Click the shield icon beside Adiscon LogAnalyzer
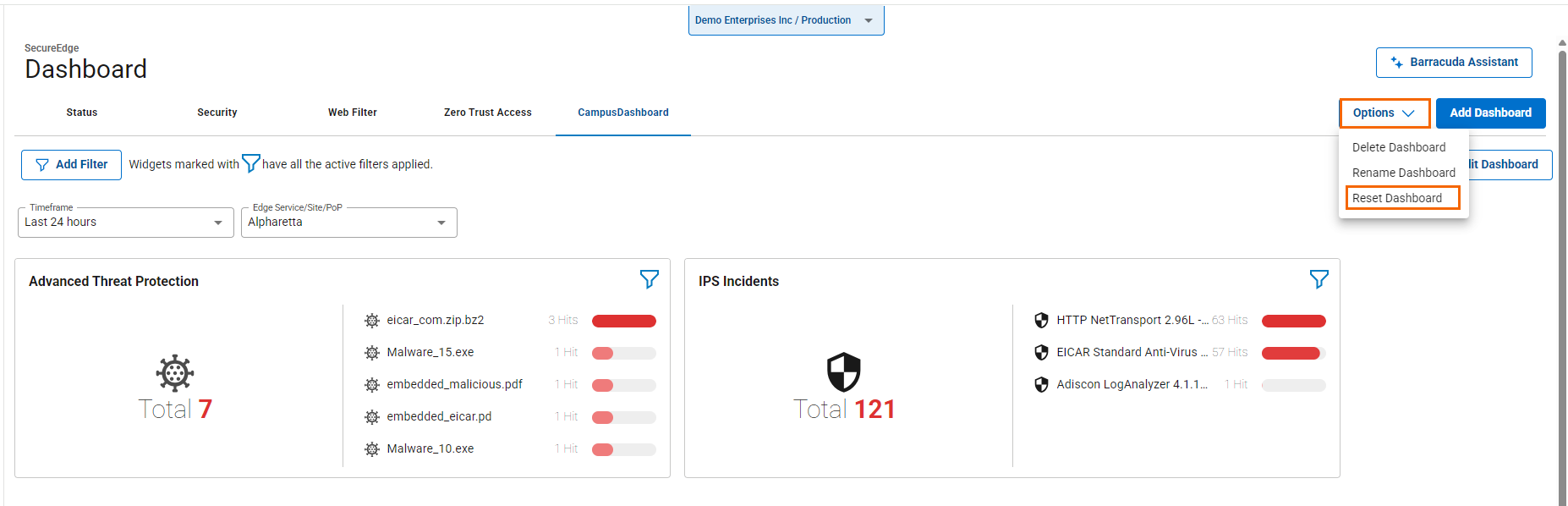 (x=1041, y=385)
